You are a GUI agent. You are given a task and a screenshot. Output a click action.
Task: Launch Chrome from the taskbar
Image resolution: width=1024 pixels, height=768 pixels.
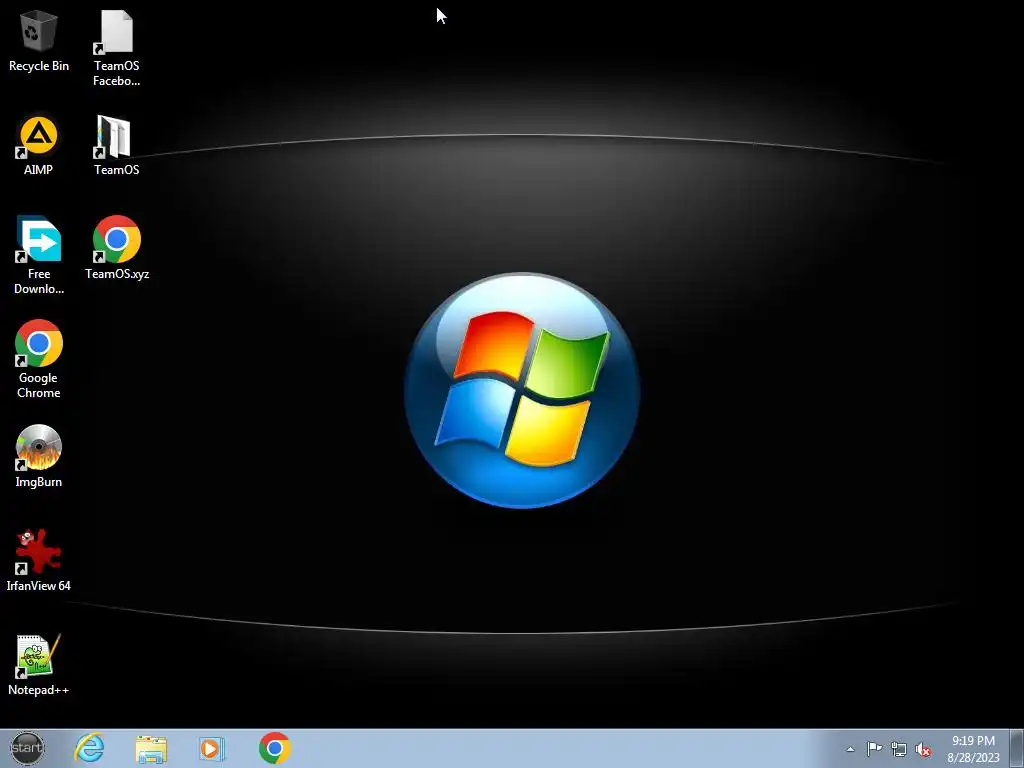pos(274,748)
